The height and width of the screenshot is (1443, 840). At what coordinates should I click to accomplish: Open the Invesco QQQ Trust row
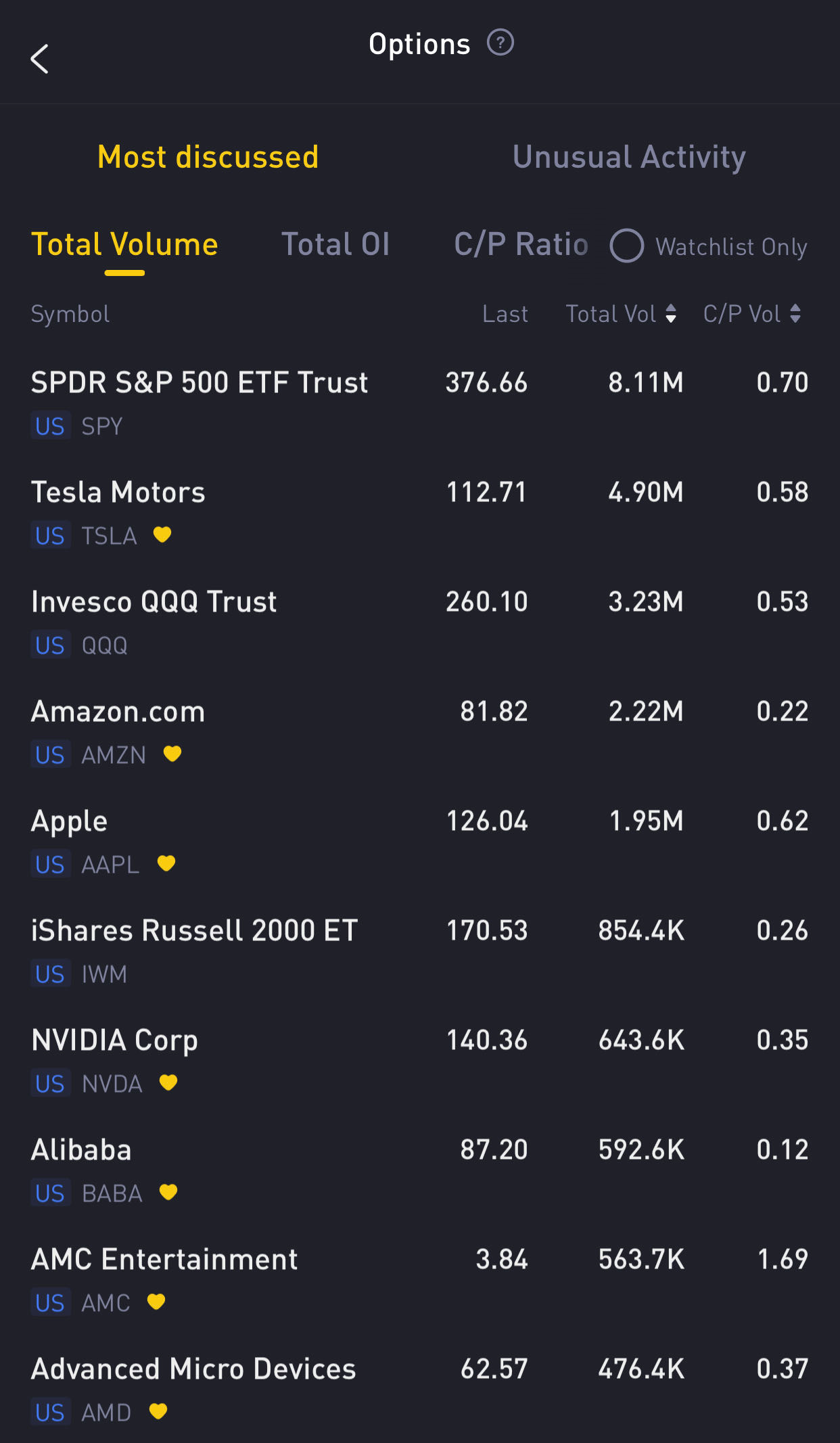tap(419, 622)
